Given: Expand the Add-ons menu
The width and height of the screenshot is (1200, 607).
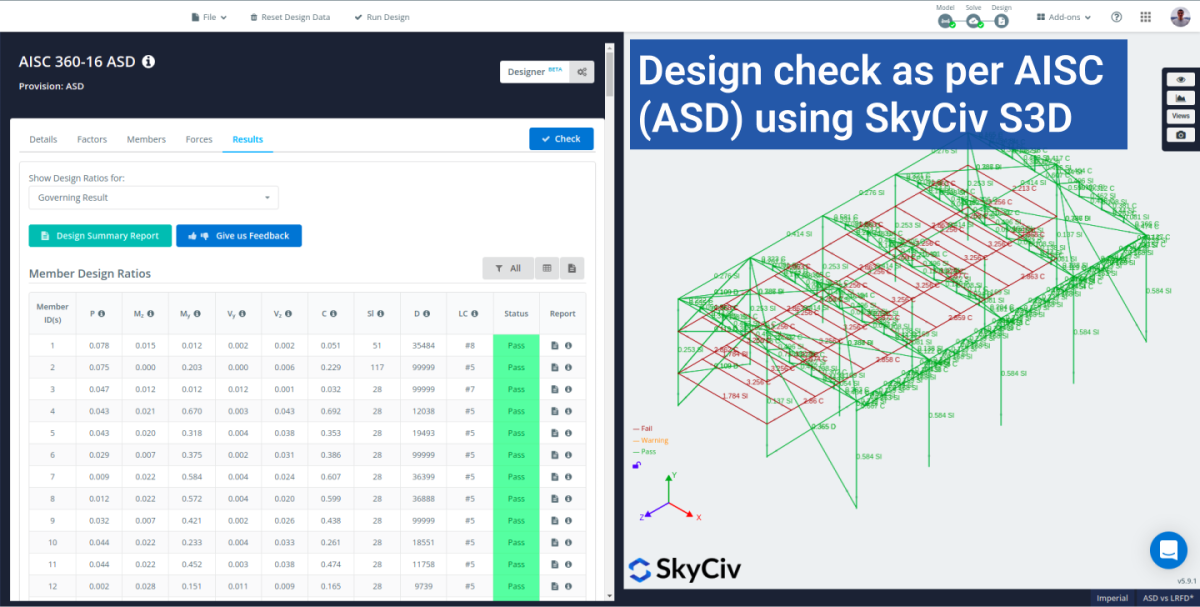Looking at the screenshot, I should click(x=1064, y=17).
